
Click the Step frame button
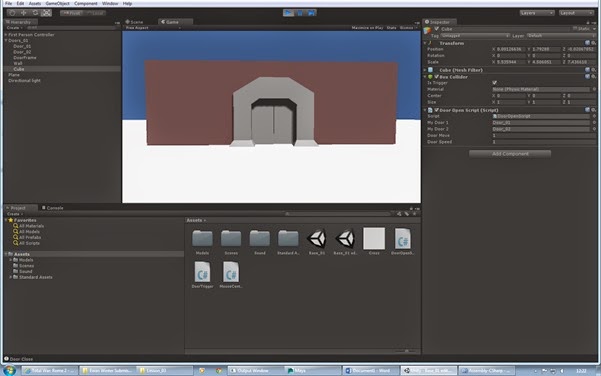coord(311,13)
